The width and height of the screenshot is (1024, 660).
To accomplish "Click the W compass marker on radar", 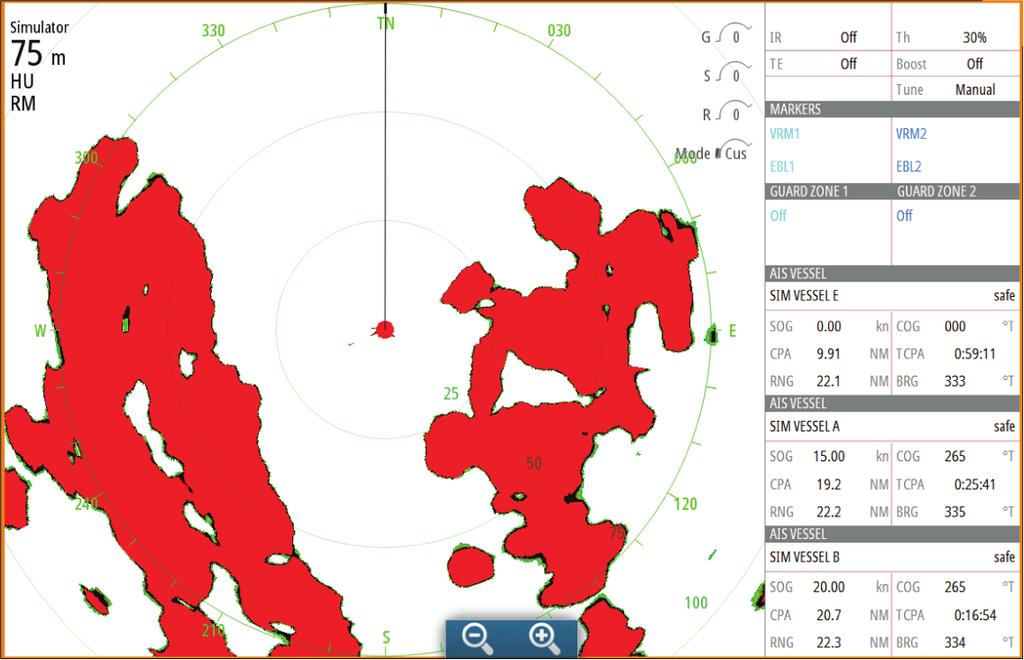I will (x=40, y=331).
